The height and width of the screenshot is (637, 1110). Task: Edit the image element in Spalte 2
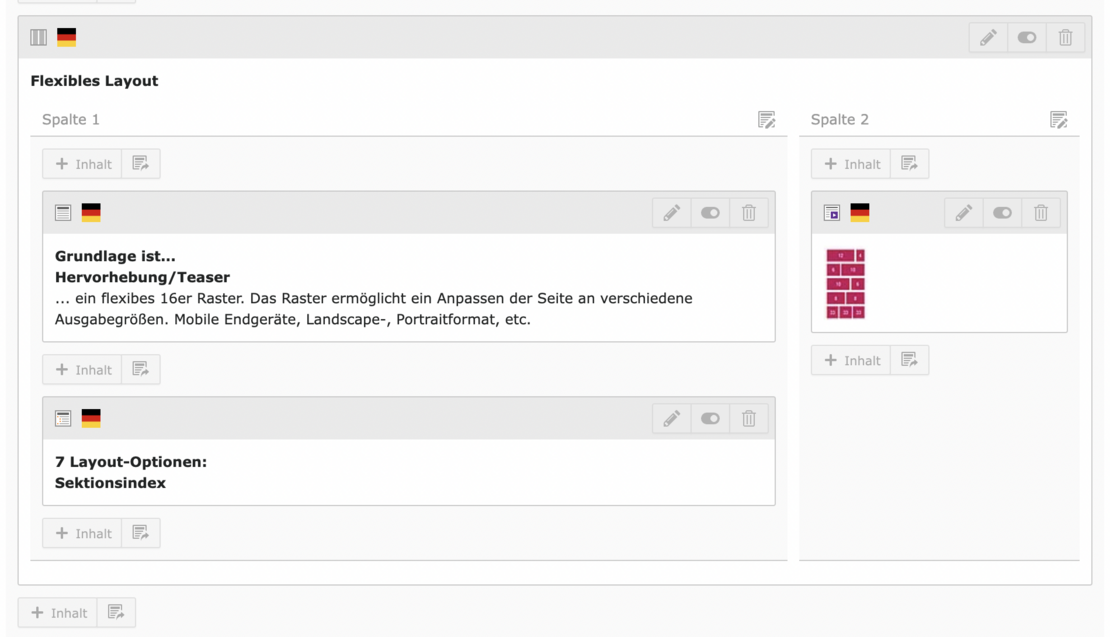(x=964, y=213)
